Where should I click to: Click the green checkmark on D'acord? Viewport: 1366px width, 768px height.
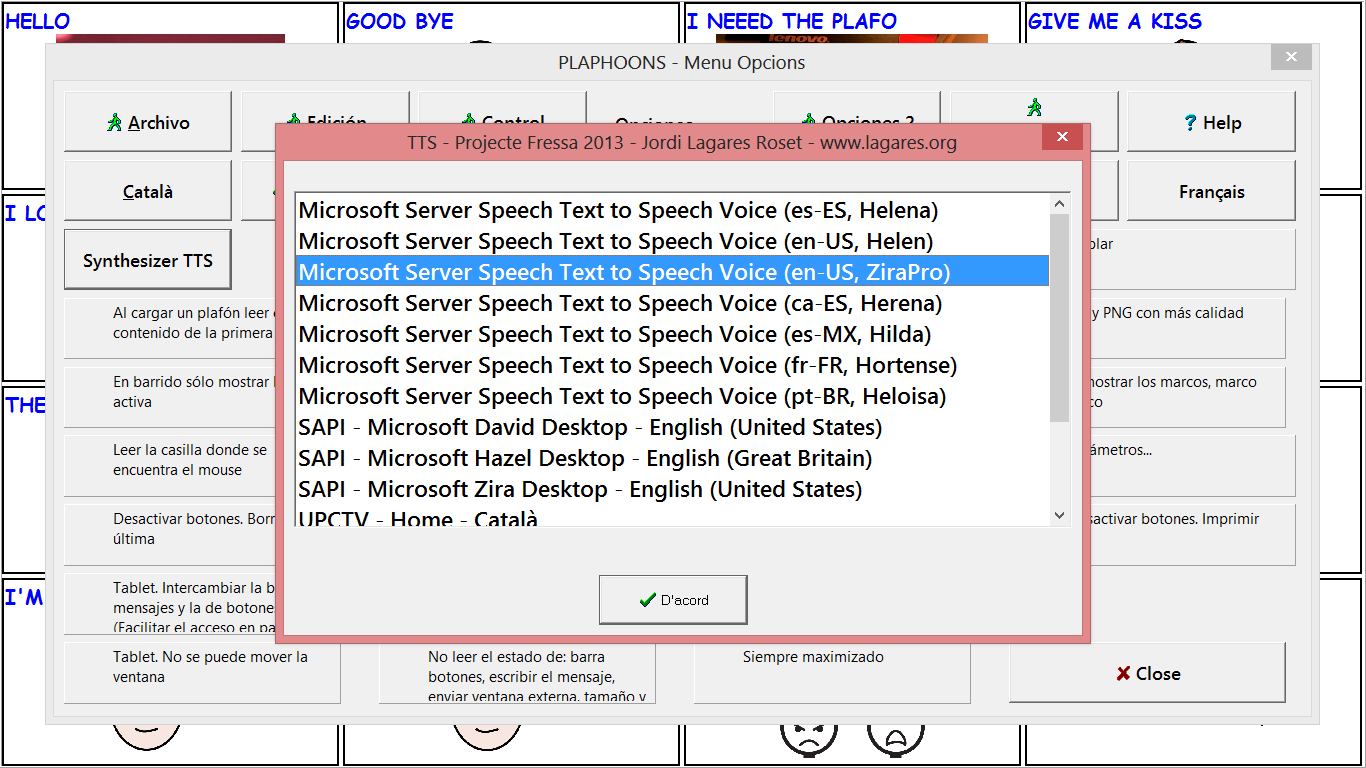(x=647, y=600)
